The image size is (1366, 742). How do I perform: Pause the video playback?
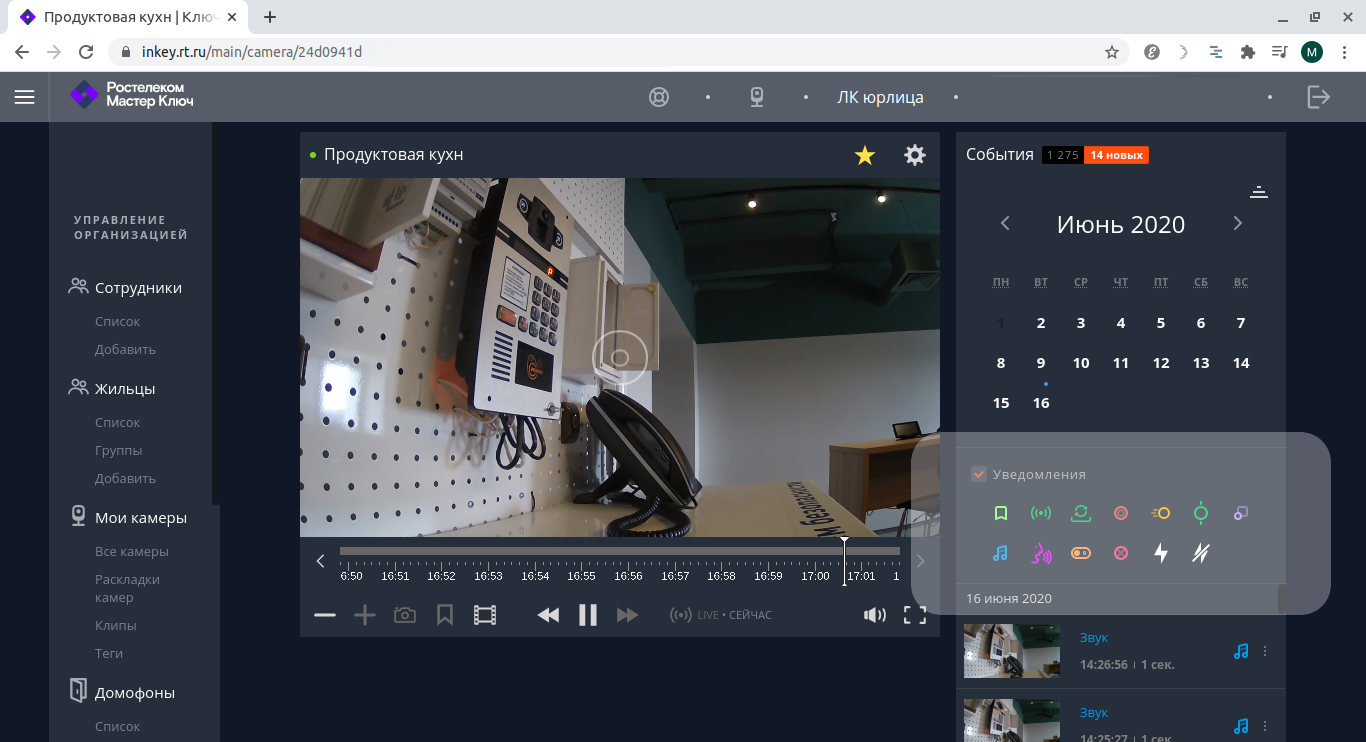[x=588, y=615]
